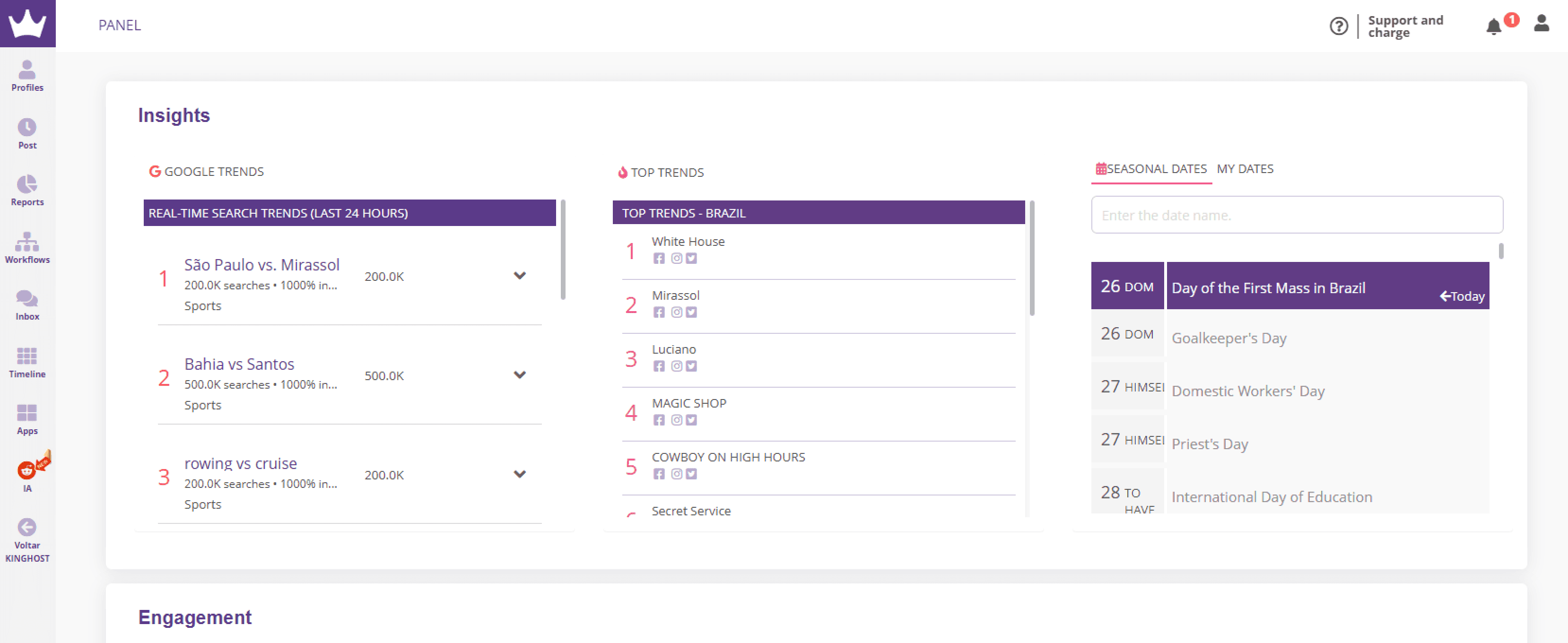Click the notifications bell icon
The image size is (1568, 643).
point(1493,26)
